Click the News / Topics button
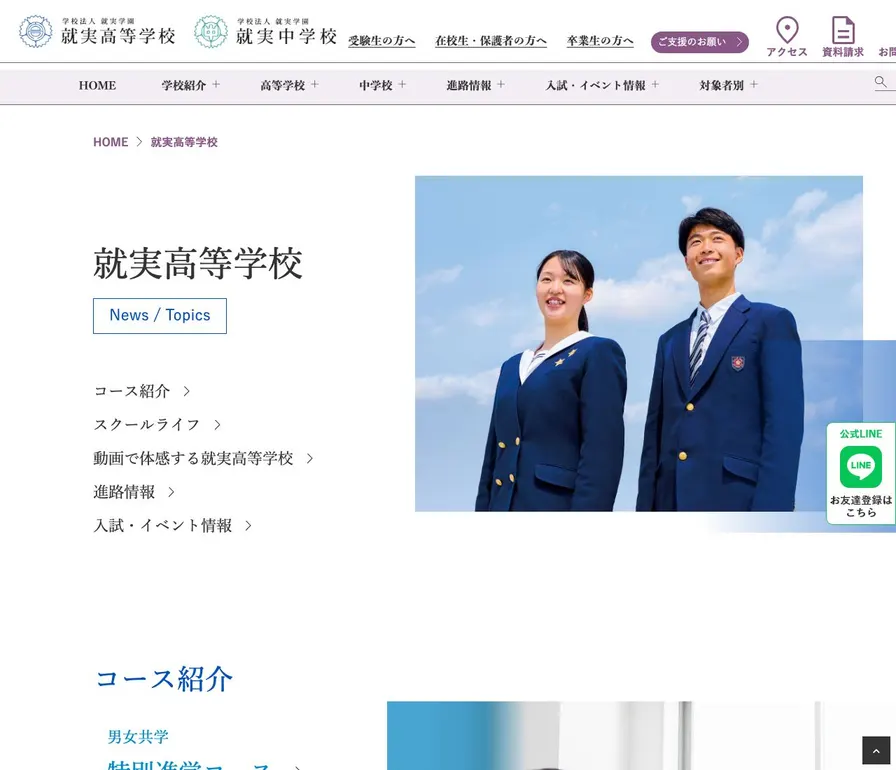 coord(160,316)
